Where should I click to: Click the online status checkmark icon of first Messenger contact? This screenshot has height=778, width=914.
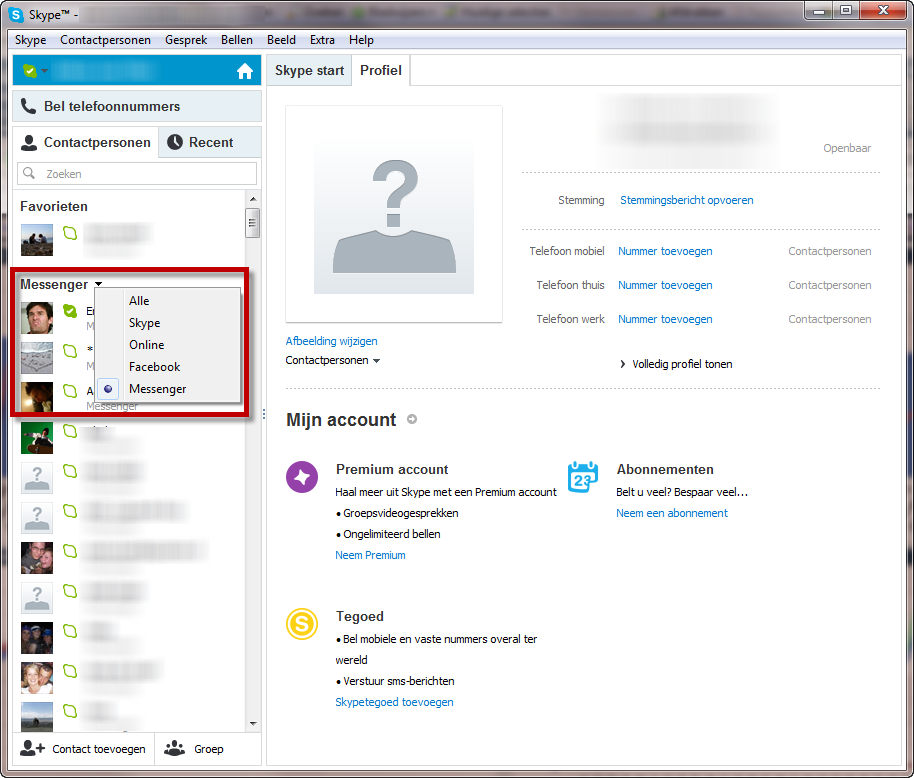(70, 311)
